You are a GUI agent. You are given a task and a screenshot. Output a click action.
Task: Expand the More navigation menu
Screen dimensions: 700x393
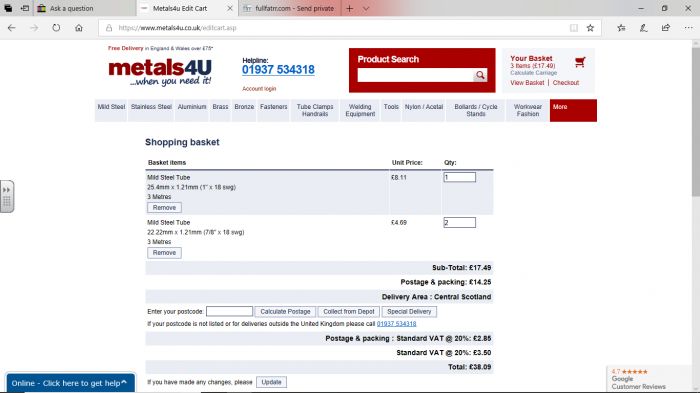coord(573,110)
